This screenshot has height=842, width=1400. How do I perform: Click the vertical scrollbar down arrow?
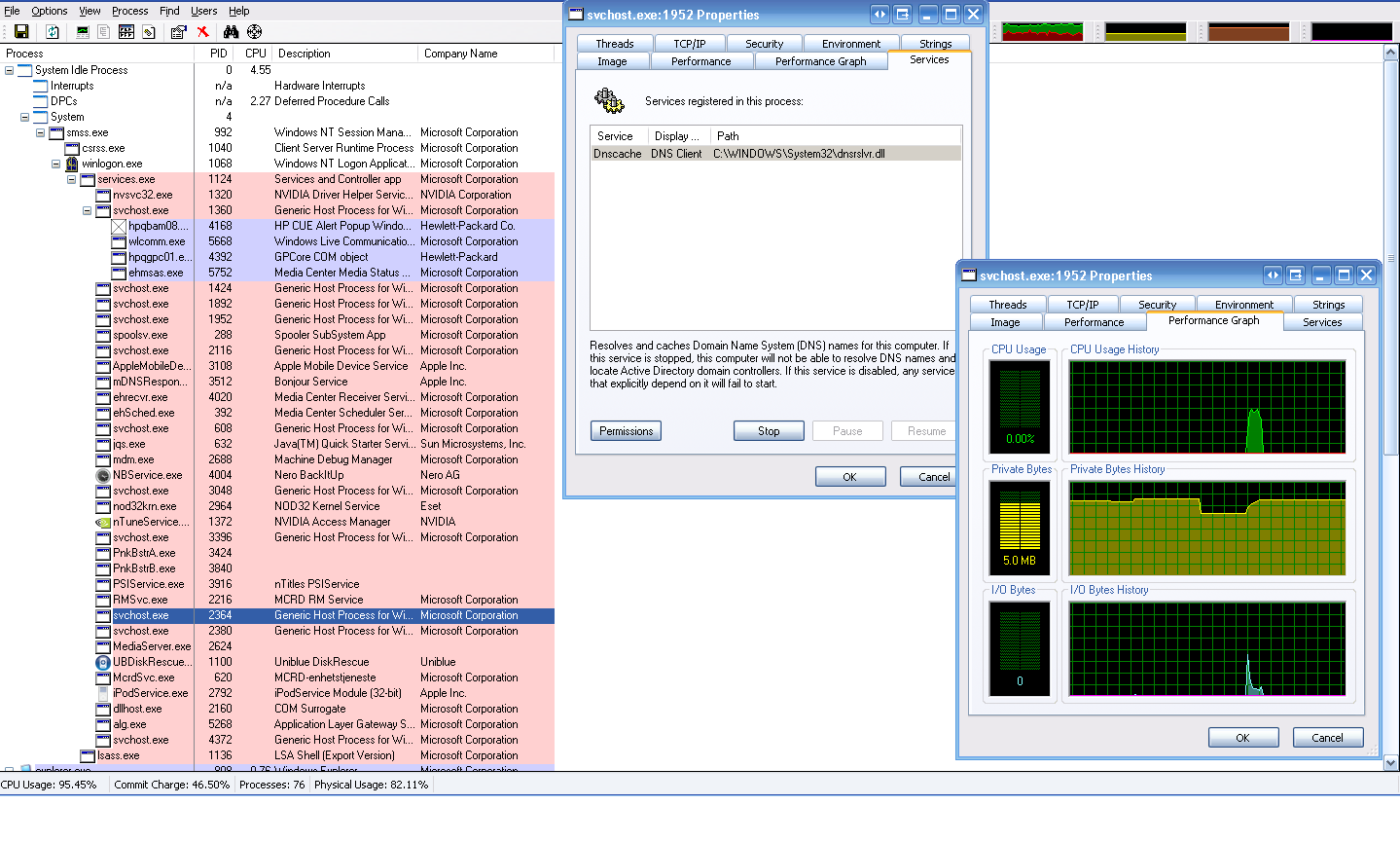pos(1390,763)
